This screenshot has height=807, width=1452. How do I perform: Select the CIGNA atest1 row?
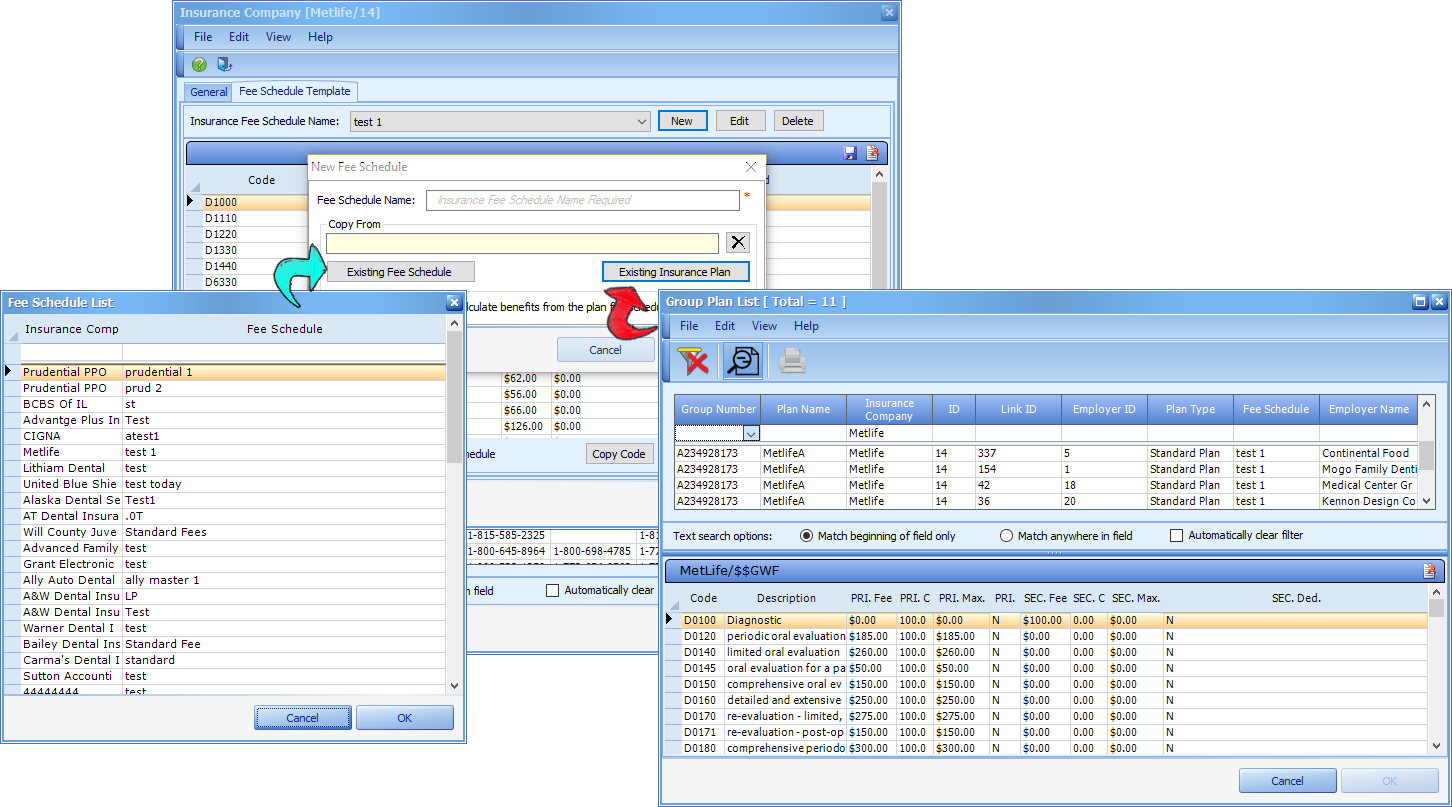[x=233, y=436]
